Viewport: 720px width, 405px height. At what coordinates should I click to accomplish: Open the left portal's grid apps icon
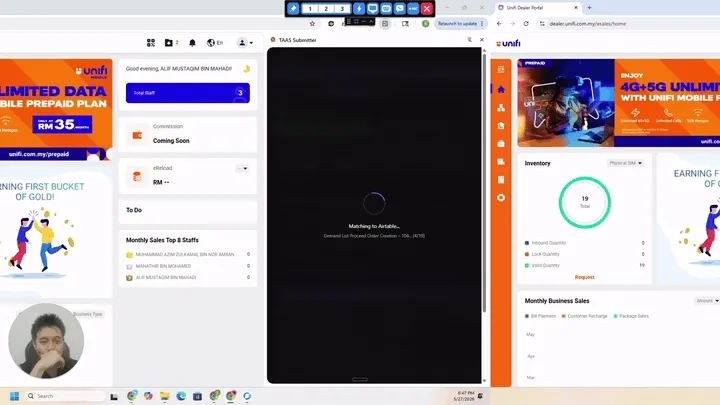pos(151,43)
